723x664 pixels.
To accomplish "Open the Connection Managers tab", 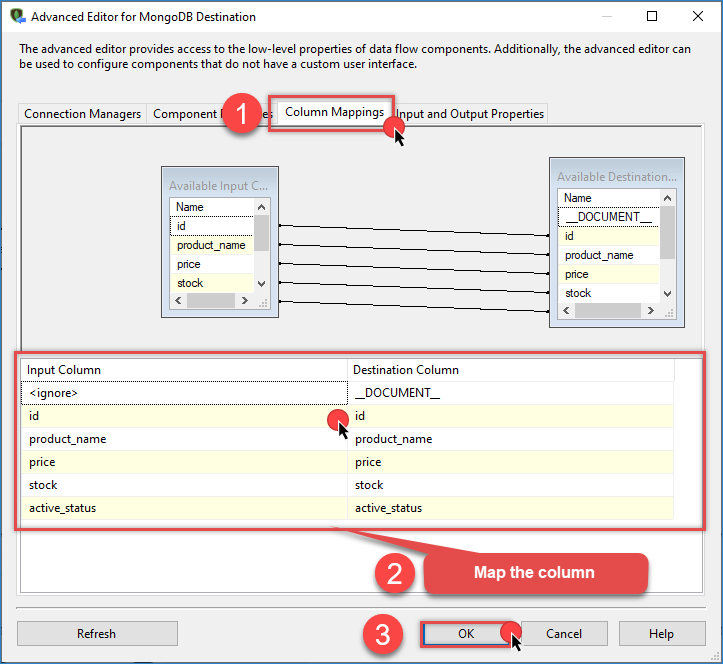I will [x=83, y=114].
